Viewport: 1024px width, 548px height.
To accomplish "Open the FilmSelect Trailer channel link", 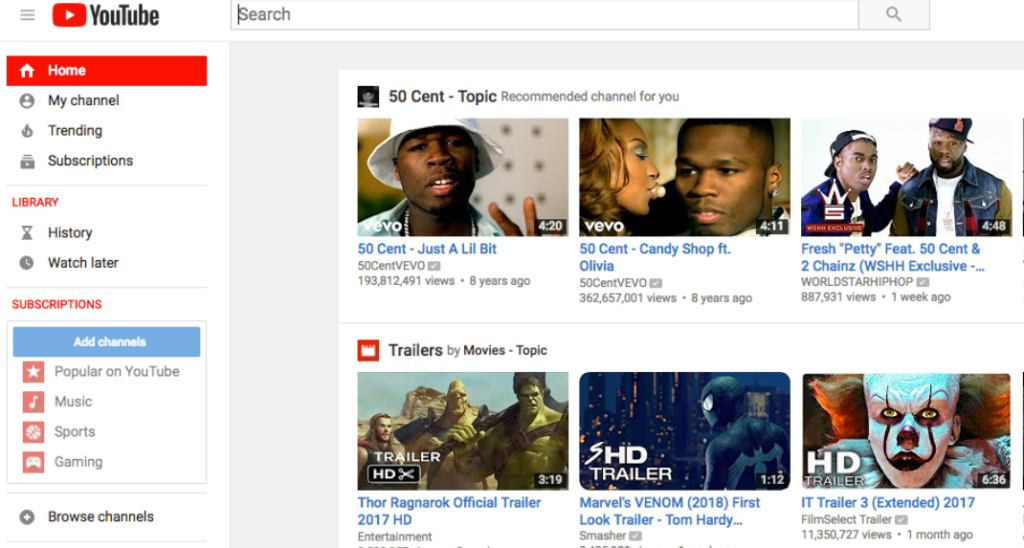I will pyautogui.click(x=846, y=520).
